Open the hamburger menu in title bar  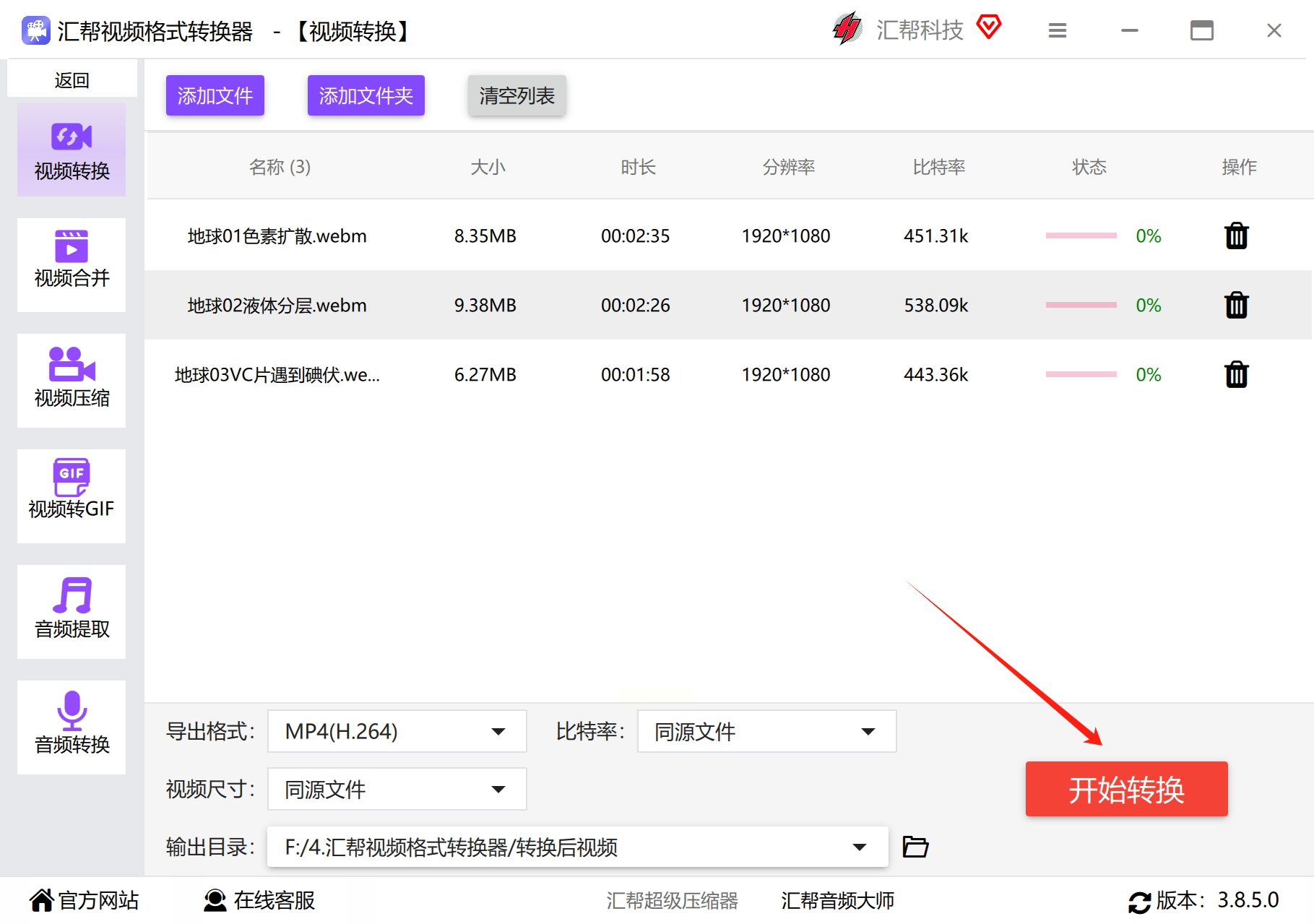pos(1057,30)
